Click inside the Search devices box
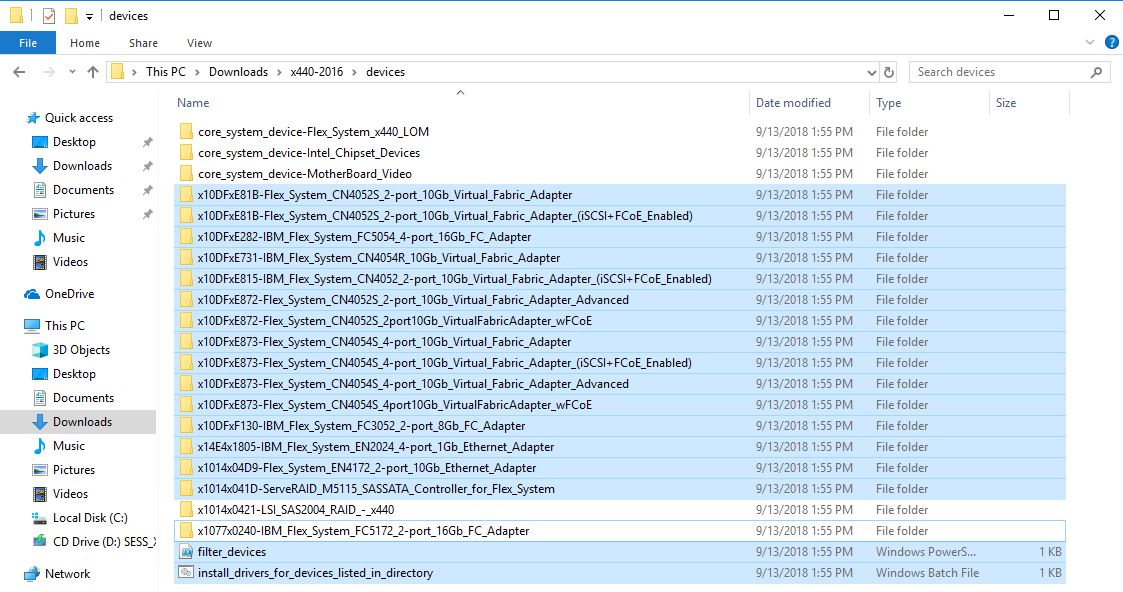 (x=1000, y=72)
